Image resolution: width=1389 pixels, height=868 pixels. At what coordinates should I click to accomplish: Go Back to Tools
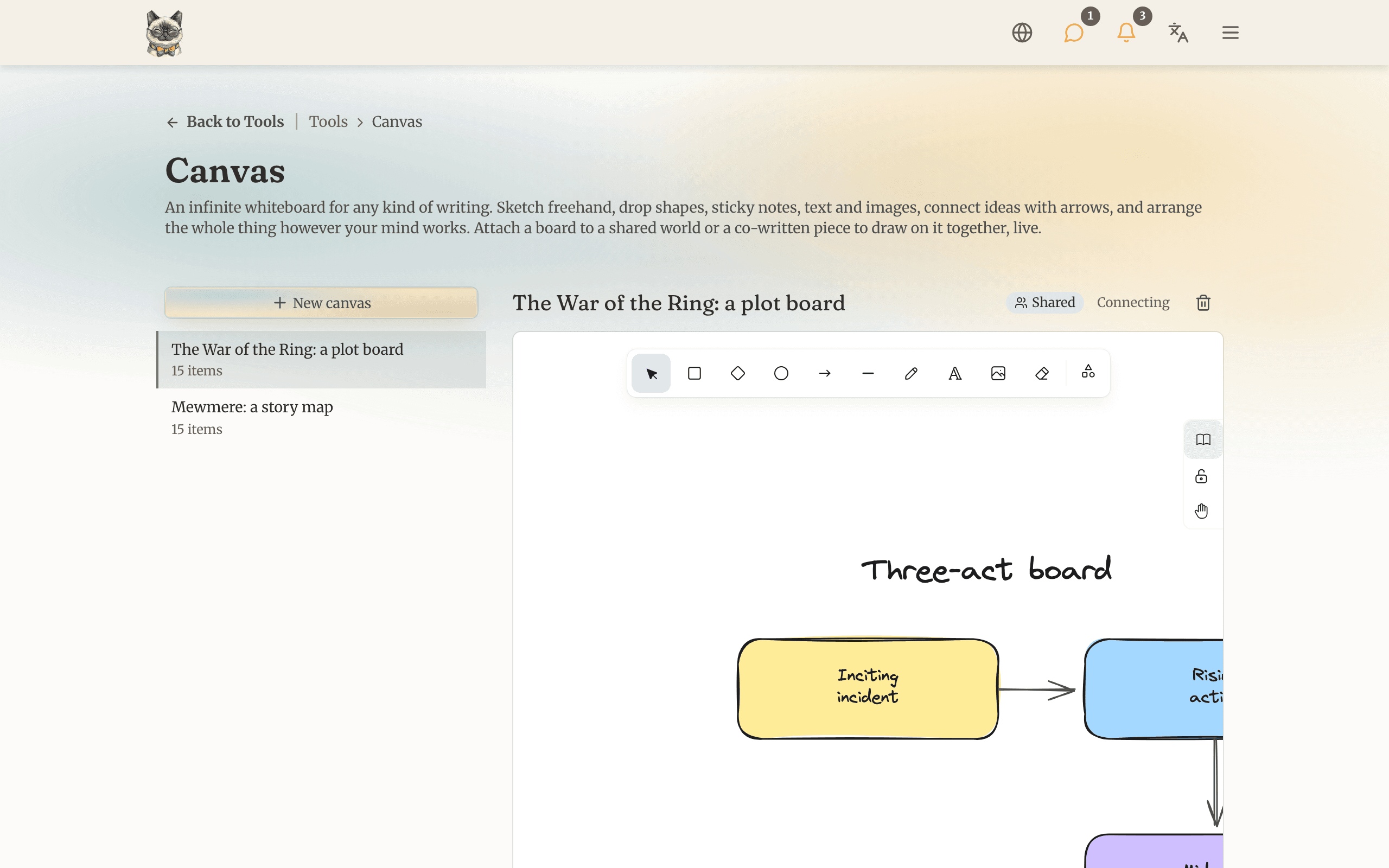point(225,122)
